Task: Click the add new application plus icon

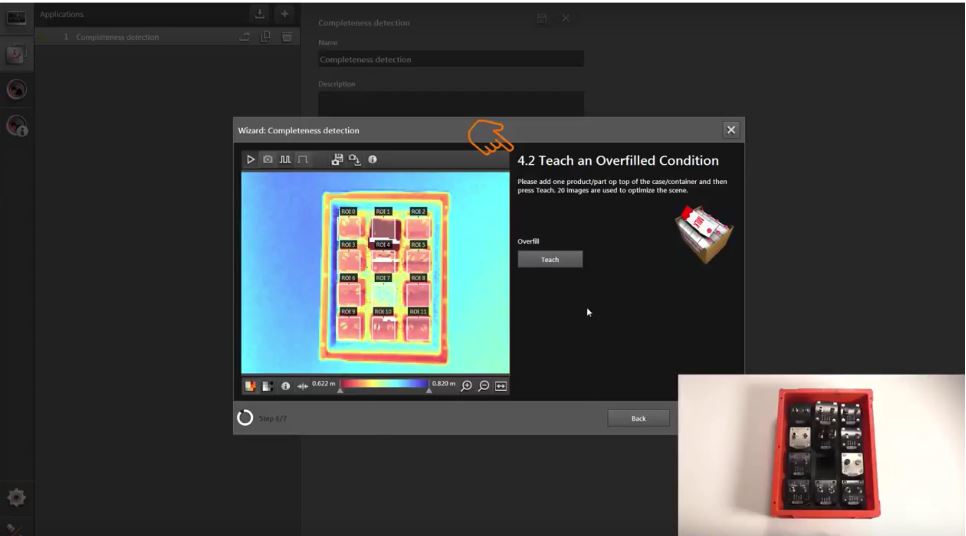Action: pyautogui.click(x=285, y=14)
